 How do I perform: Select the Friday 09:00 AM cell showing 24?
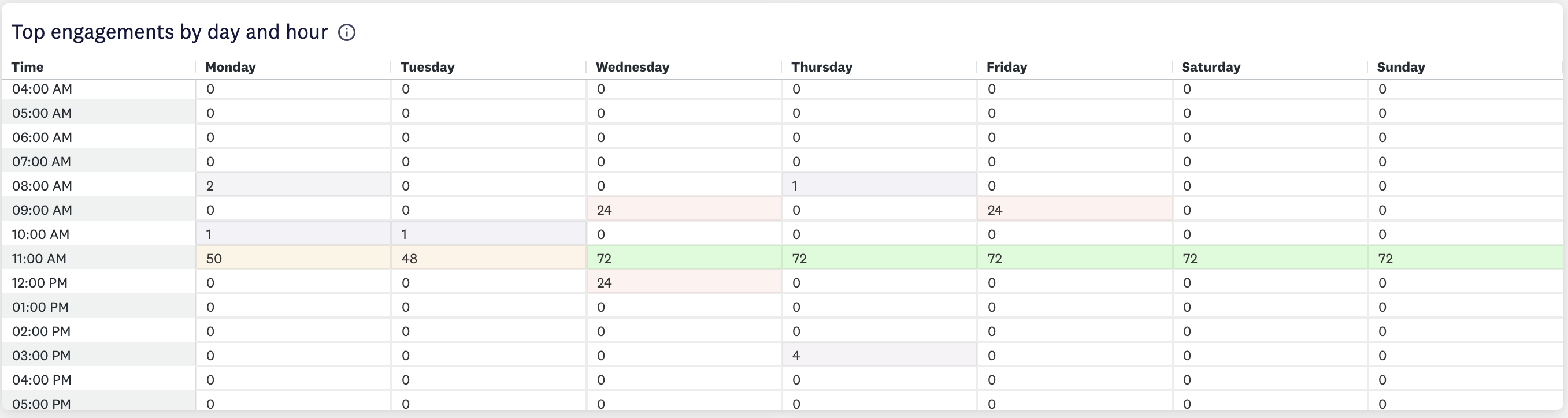coord(1075,210)
